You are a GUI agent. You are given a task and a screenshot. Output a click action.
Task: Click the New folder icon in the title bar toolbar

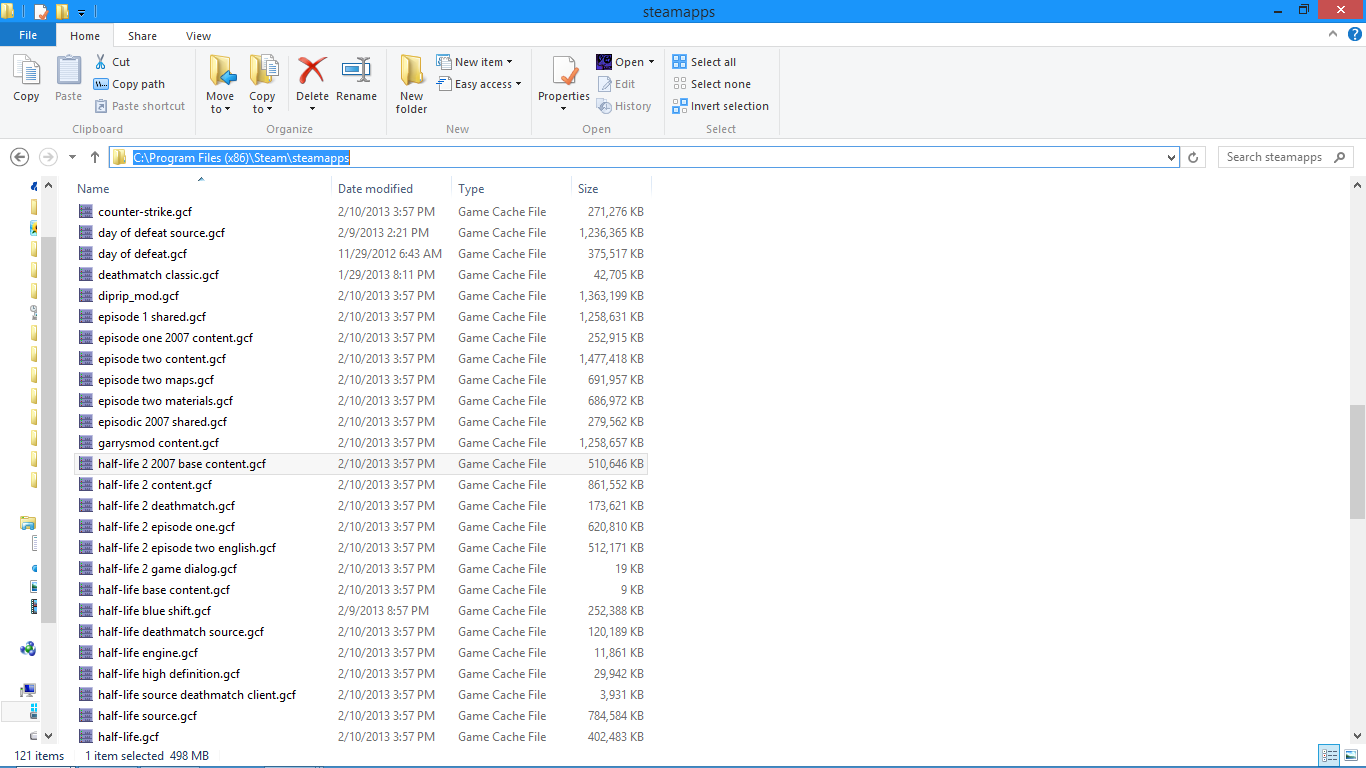click(x=62, y=12)
